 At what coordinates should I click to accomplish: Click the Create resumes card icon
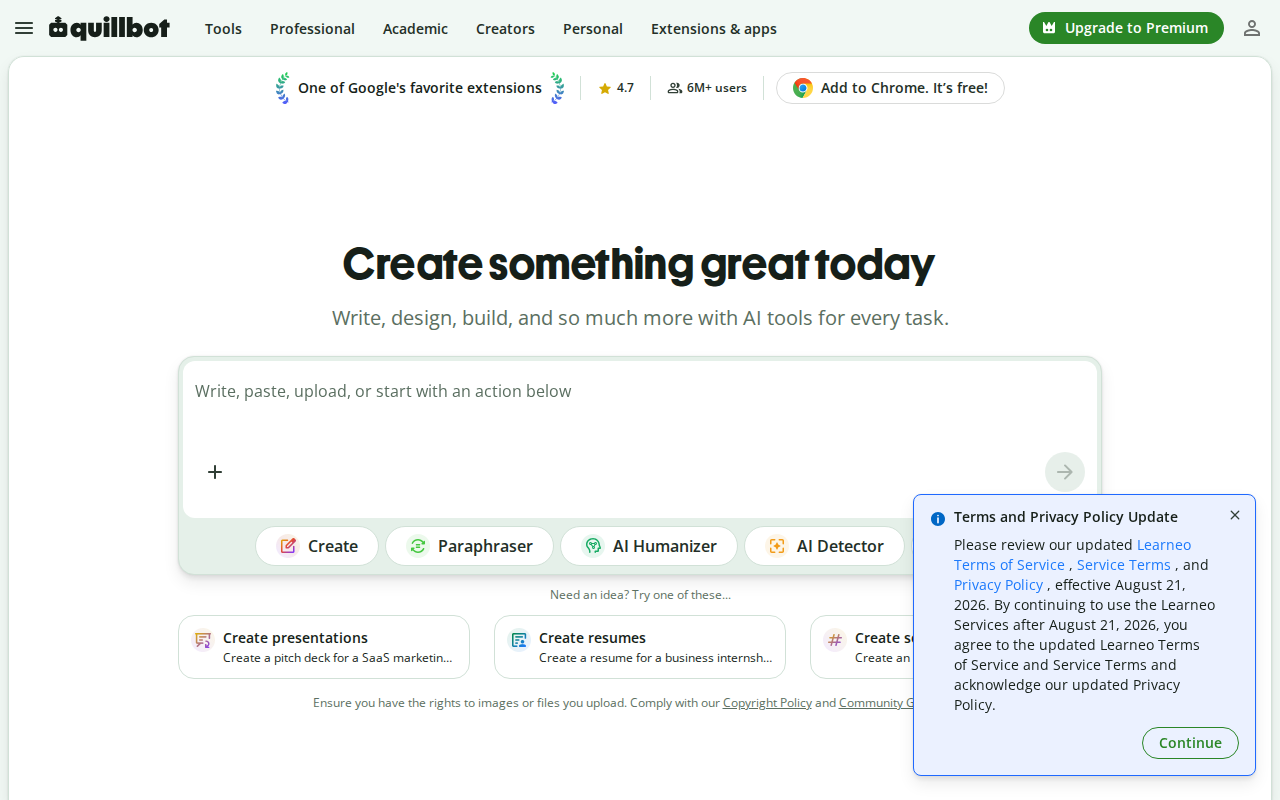tap(519, 640)
